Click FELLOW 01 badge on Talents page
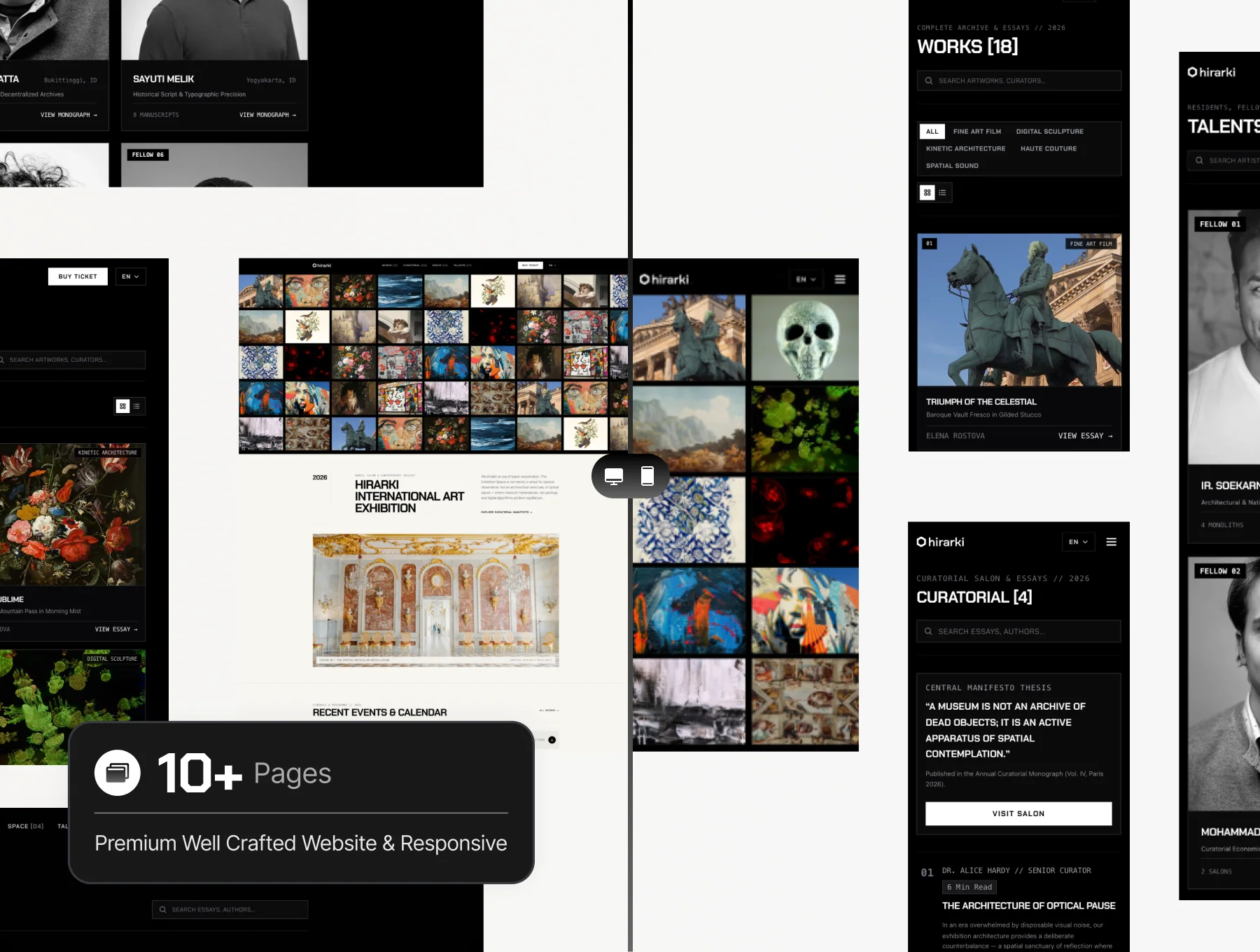1260x952 pixels. click(1219, 224)
